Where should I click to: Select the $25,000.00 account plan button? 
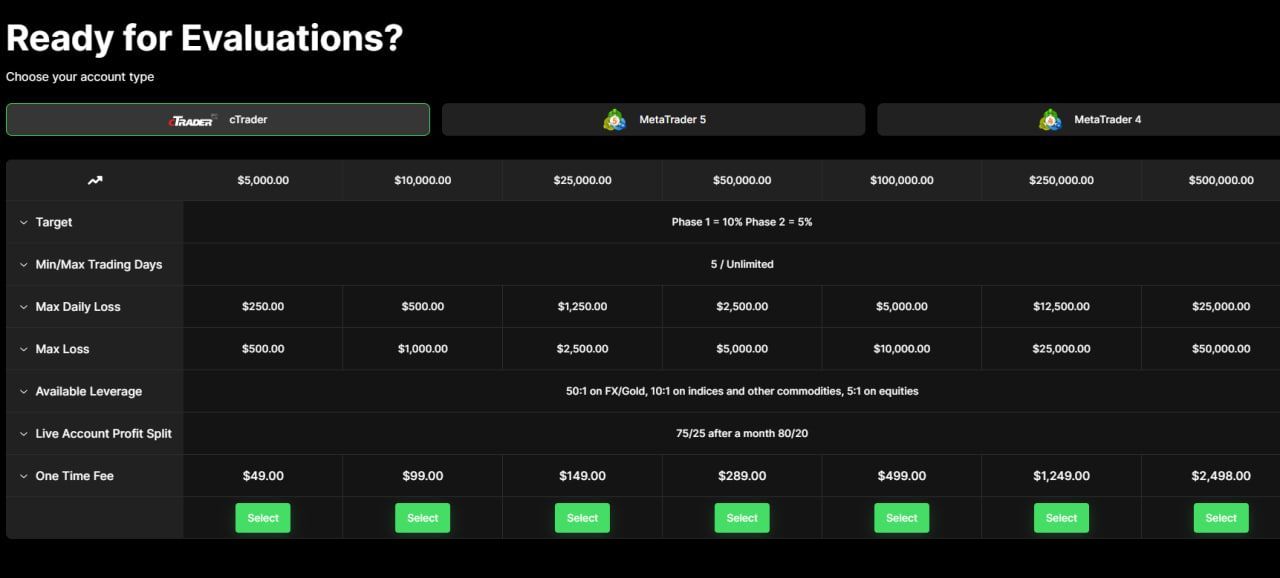pos(582,518)
